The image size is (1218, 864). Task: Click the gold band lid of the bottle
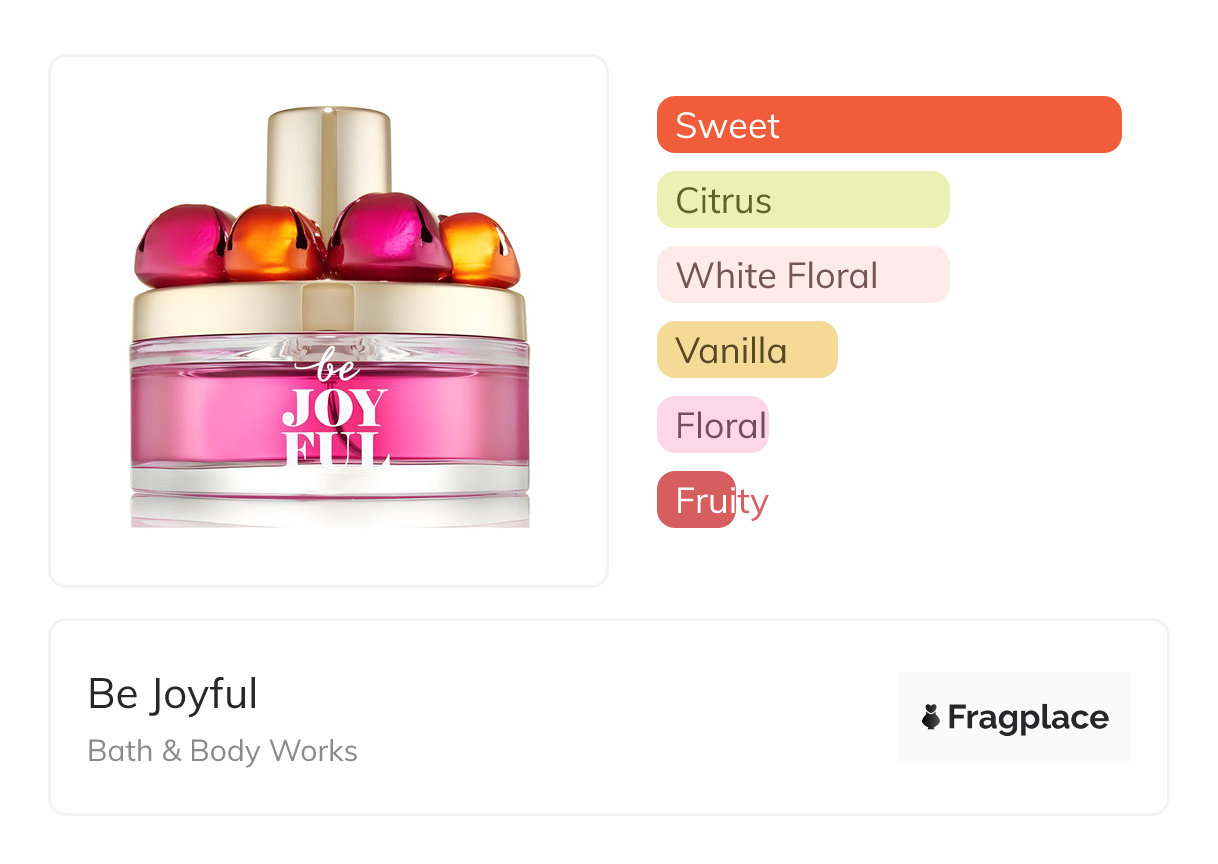tap(329, 311)
